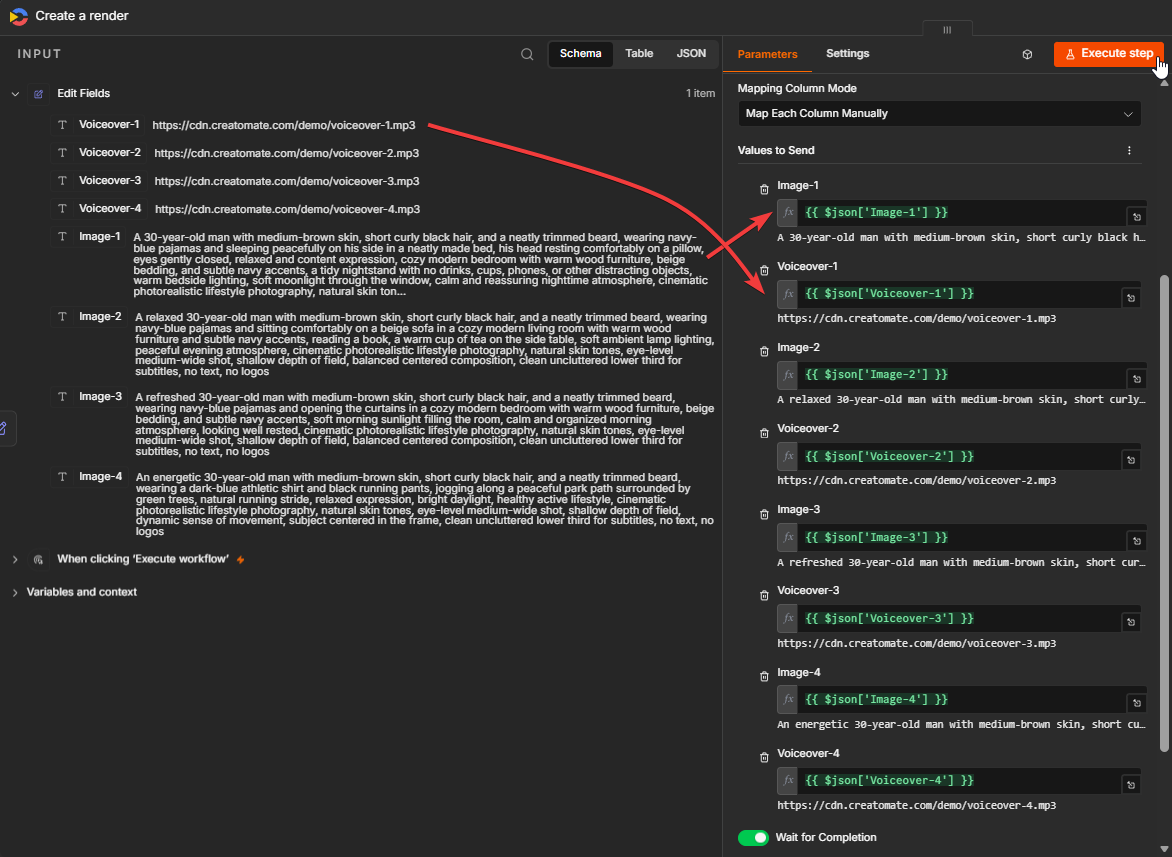The height and width of the screenshot is (857, 1172).
Task: Switch to JSON view tab
Action: pos(691,54)
